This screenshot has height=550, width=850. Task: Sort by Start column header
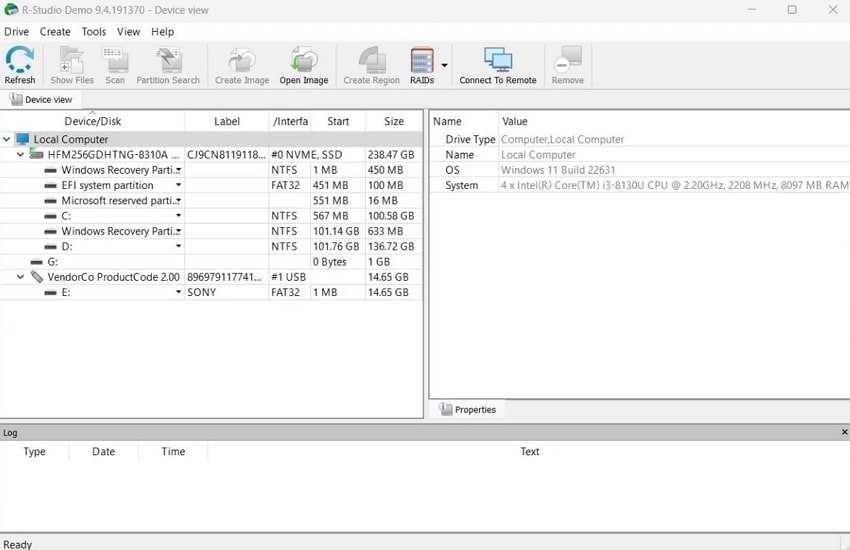pyautogui.click(x=338, y=121)
